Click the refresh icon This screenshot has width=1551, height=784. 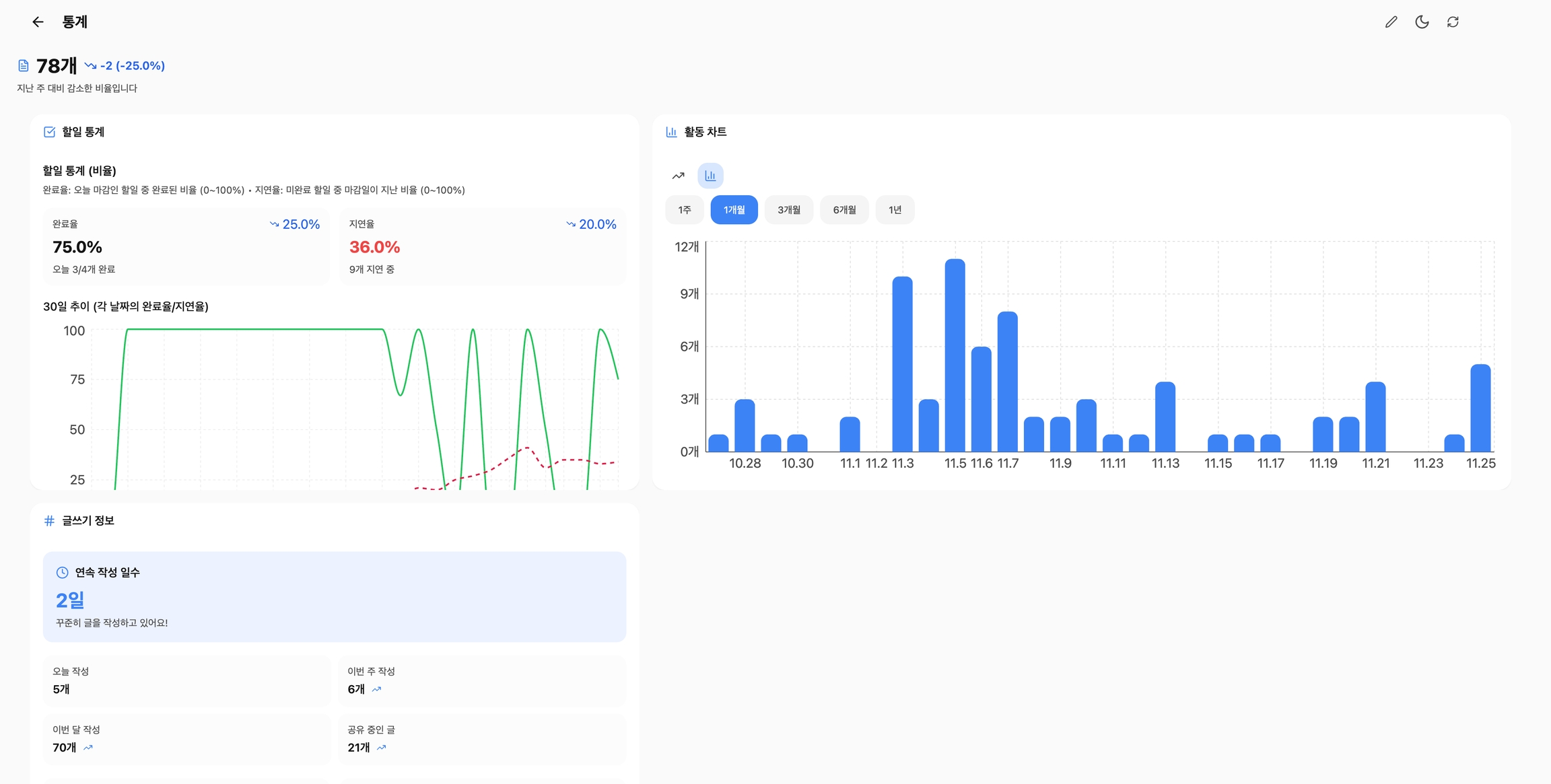[1453, 22]
